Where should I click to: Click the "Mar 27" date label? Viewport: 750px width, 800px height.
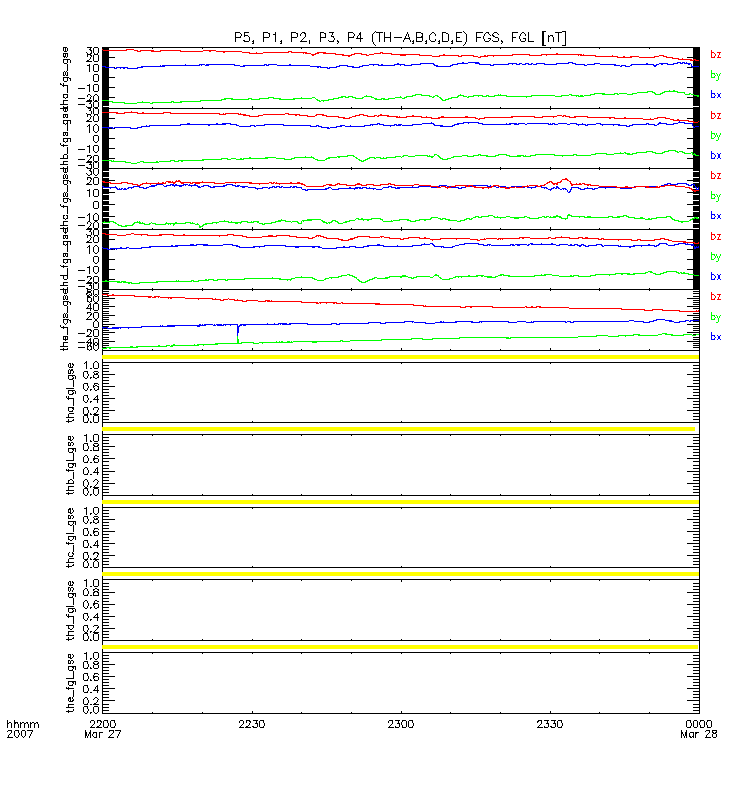point(103,734)
